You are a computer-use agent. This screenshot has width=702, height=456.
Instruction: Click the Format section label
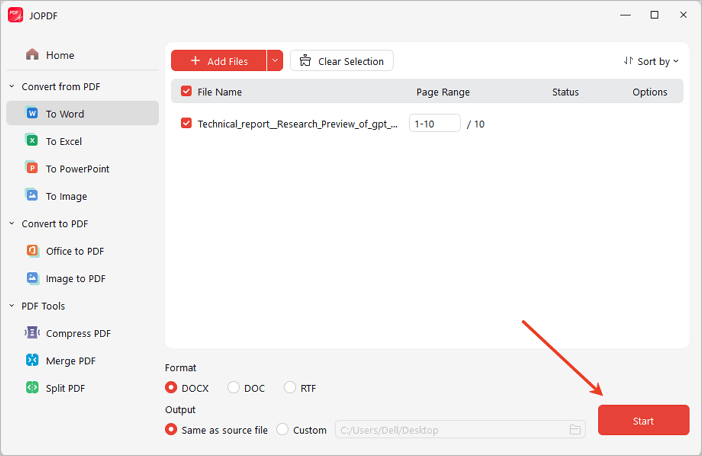pyautogui.click(x=180, y=367)
